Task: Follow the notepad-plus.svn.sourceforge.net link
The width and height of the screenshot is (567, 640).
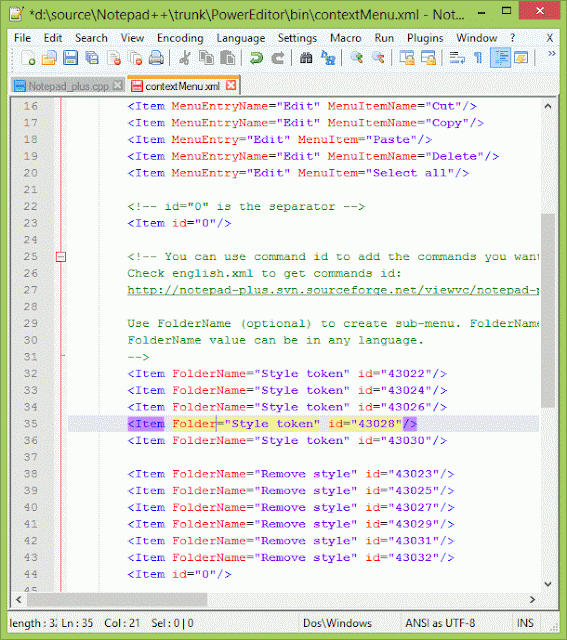Action: coord(333,290)
